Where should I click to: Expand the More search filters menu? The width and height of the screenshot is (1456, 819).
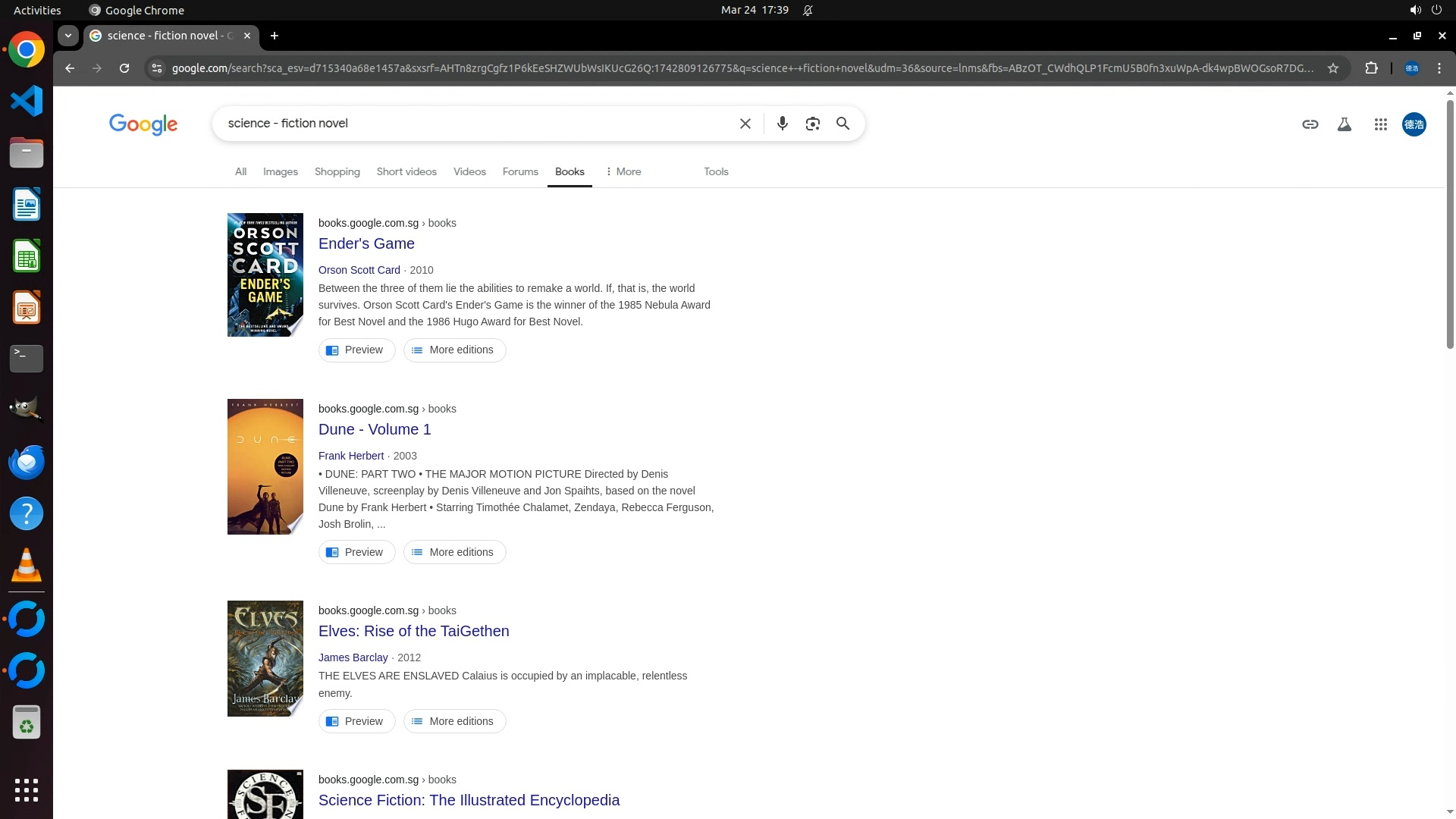(x=623, y=171)
